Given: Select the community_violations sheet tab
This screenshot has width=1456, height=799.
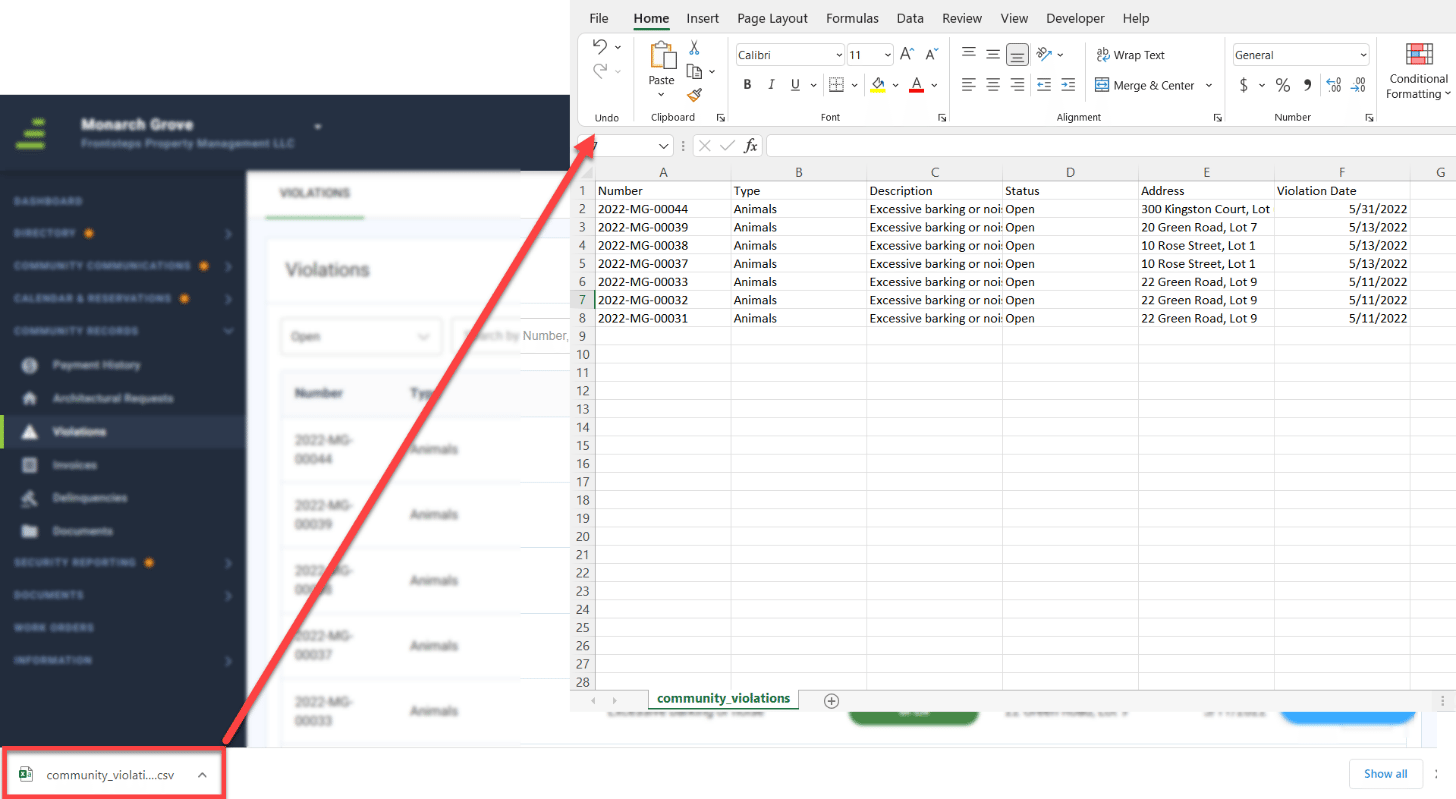Looking at the screenshot, I should [x=723, y=699].
